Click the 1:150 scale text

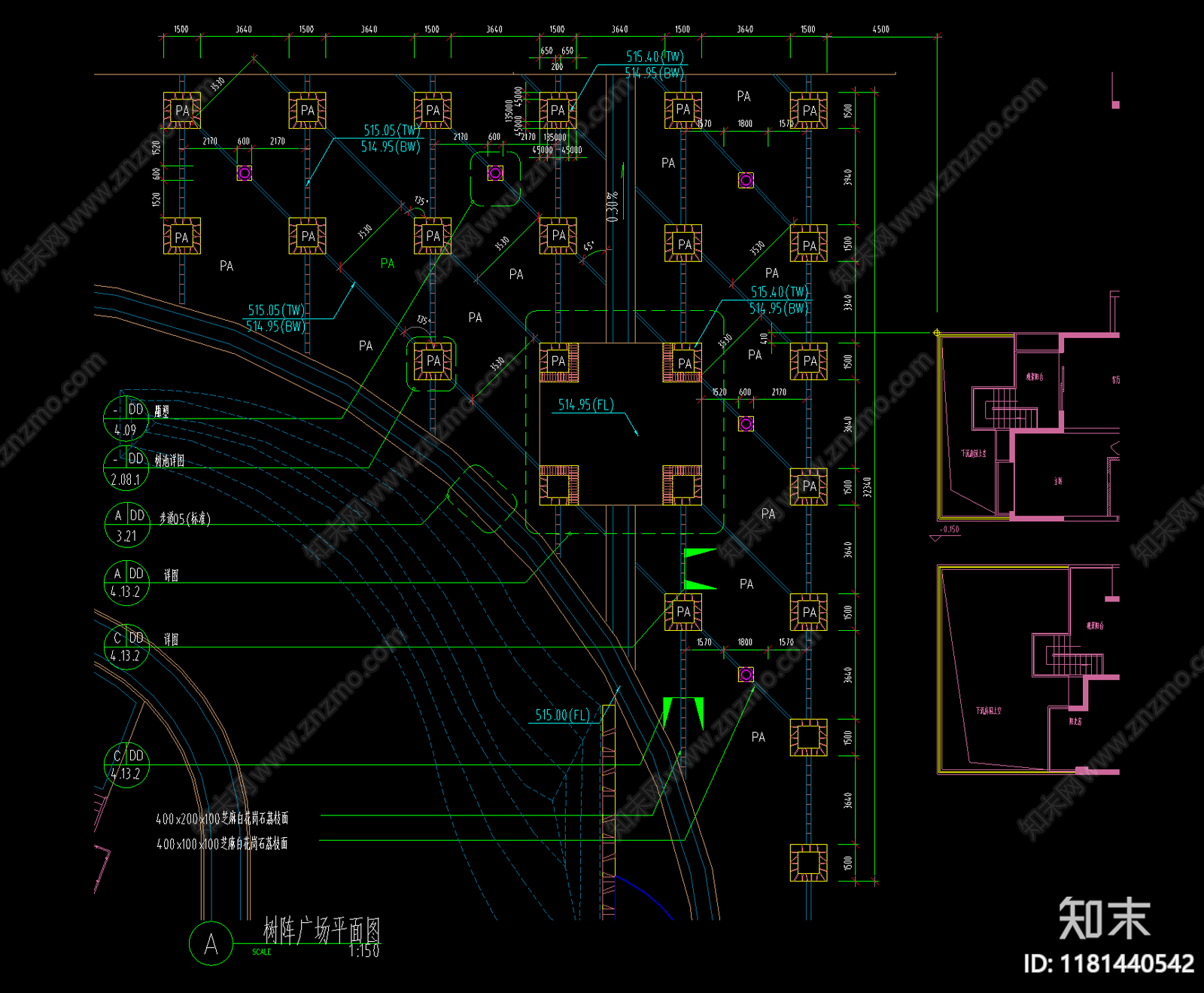364,952
